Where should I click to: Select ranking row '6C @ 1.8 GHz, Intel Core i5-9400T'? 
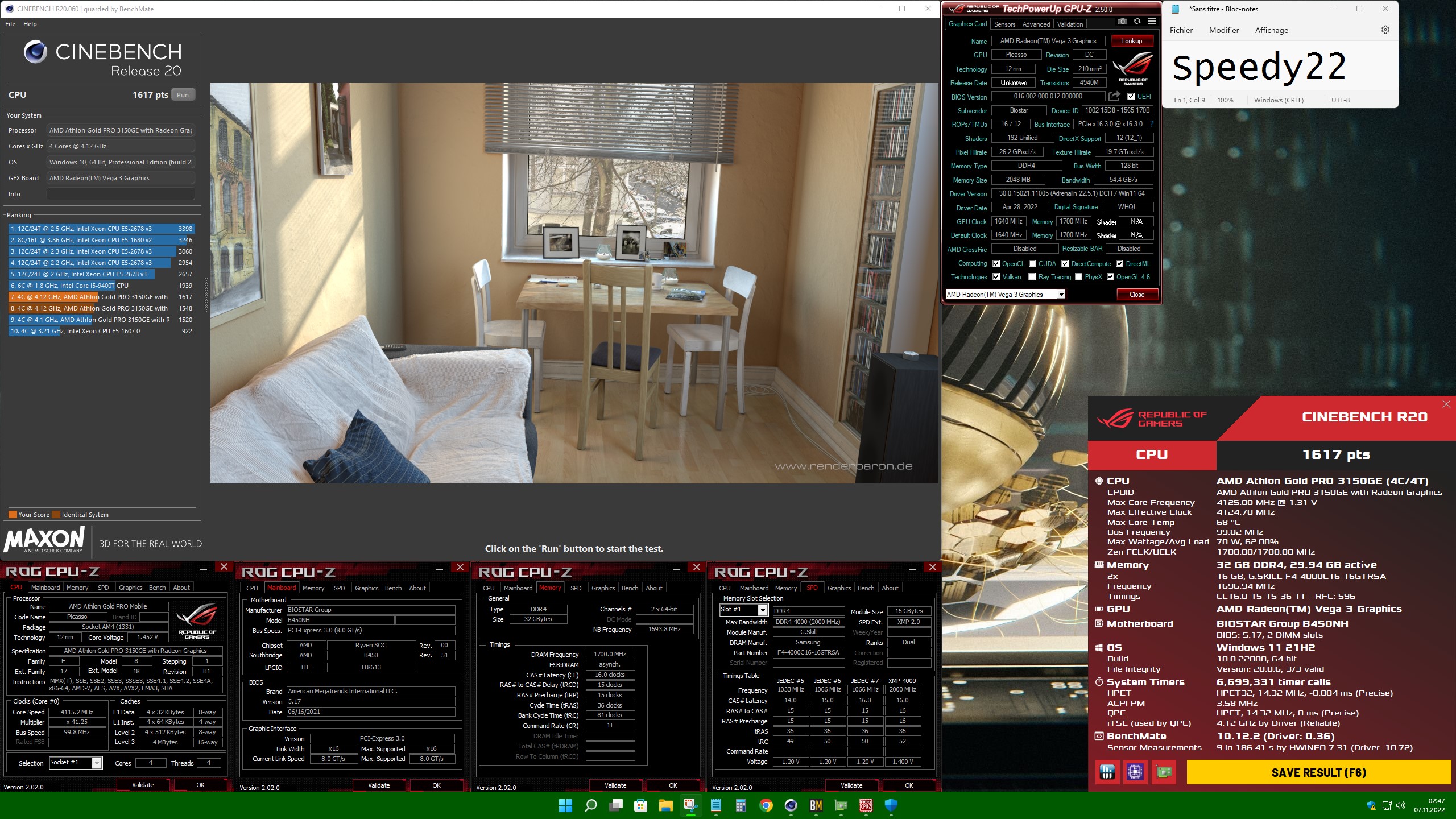(x=101, y=286)
